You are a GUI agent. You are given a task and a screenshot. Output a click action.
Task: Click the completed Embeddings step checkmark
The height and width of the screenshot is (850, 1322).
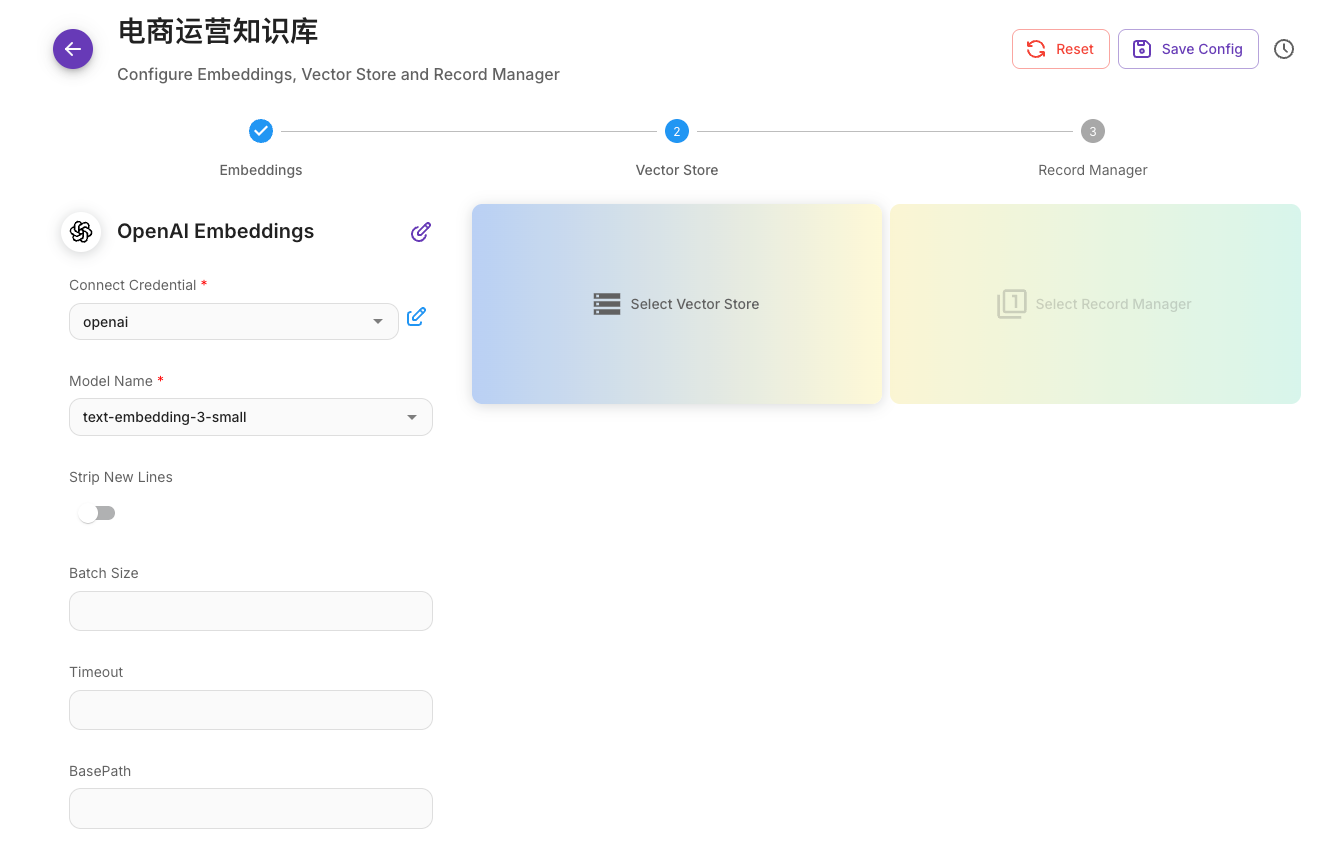click(261, 131)
